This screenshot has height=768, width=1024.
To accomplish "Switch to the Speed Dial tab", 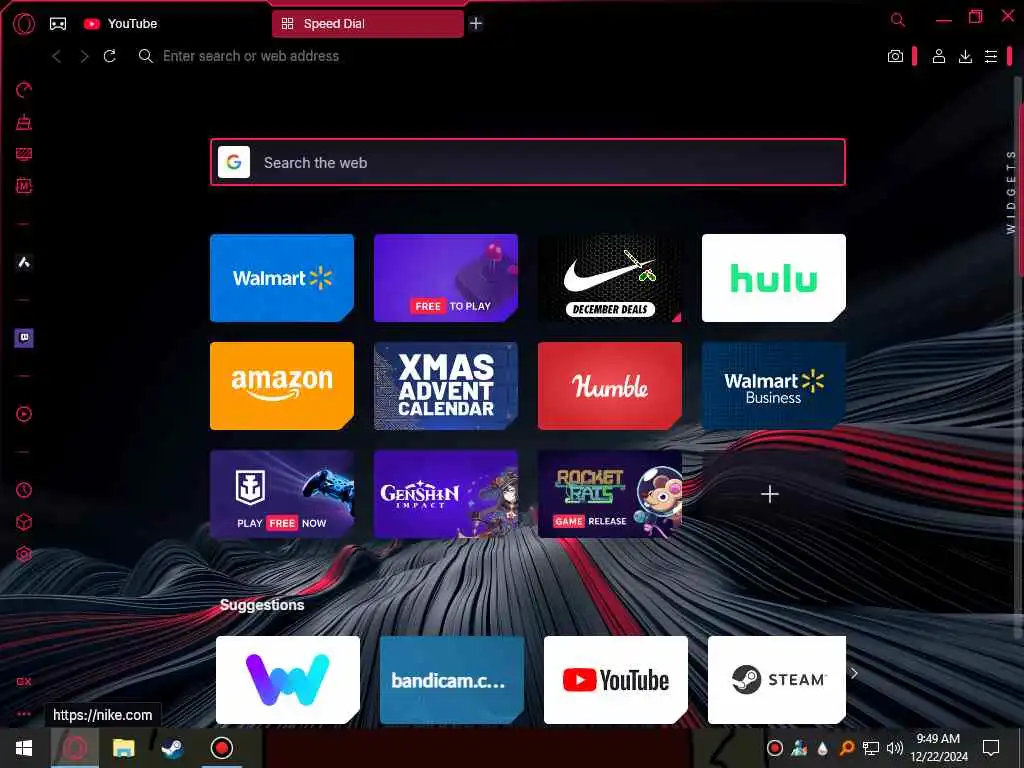I will [368, 24].
